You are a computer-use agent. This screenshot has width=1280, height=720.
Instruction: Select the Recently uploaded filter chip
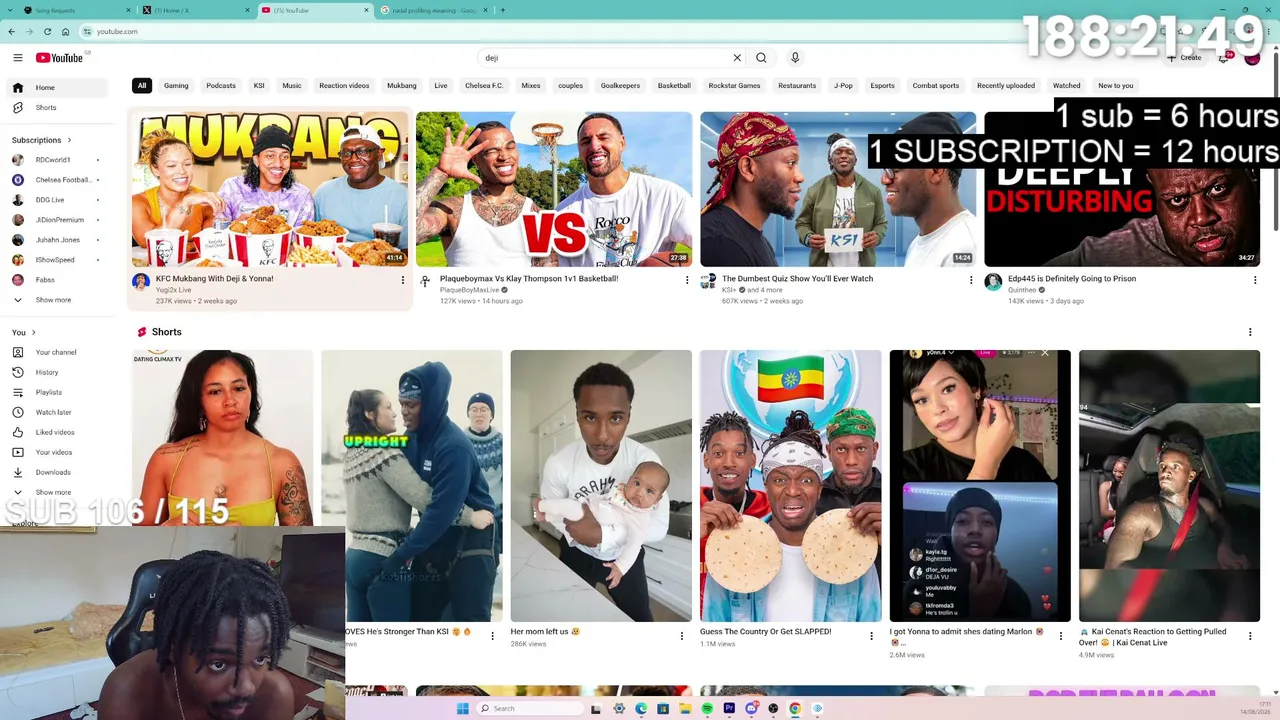1006,86
